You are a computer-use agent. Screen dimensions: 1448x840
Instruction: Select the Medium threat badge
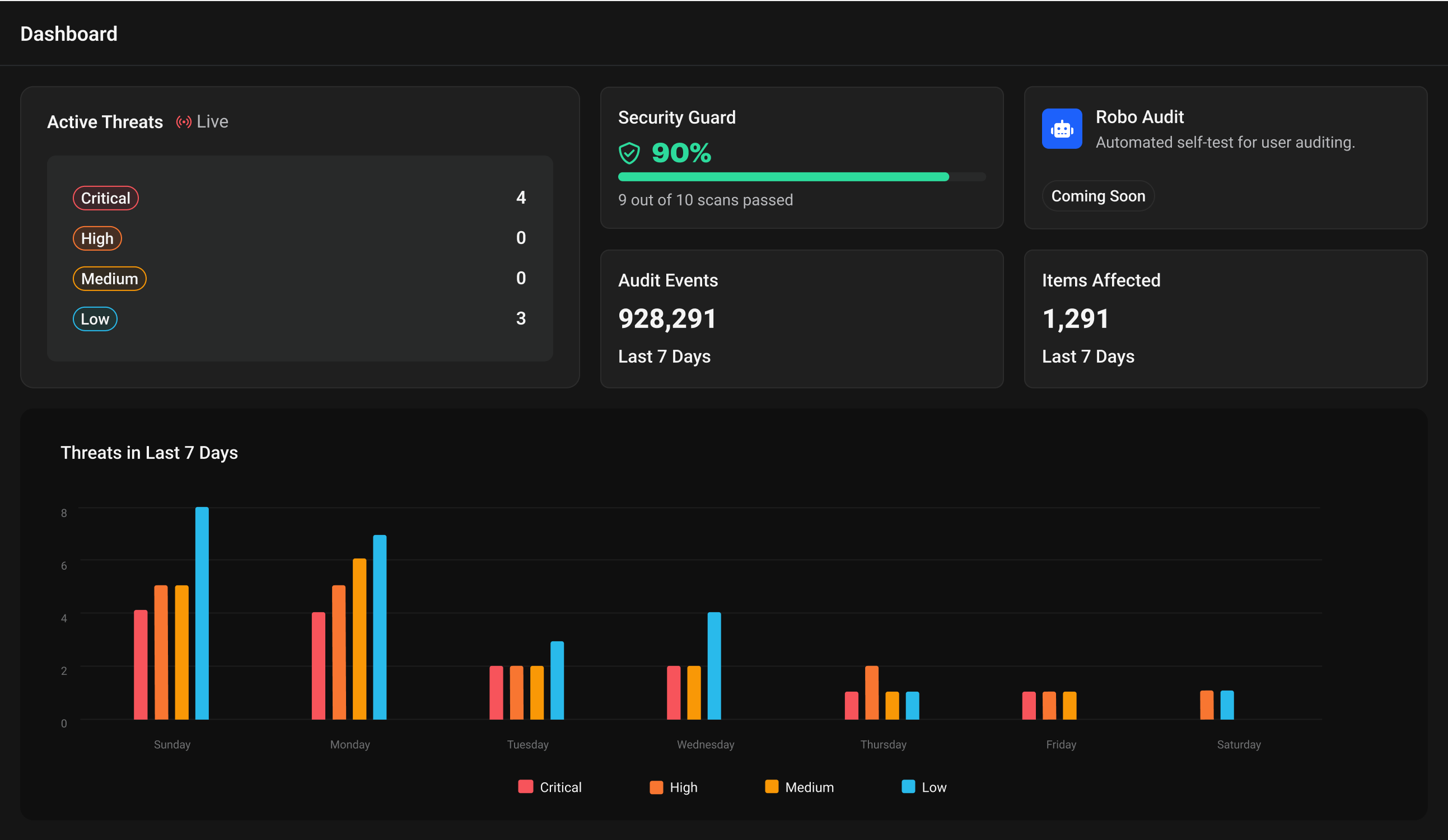pyautogui.click(x=109, y=279)
